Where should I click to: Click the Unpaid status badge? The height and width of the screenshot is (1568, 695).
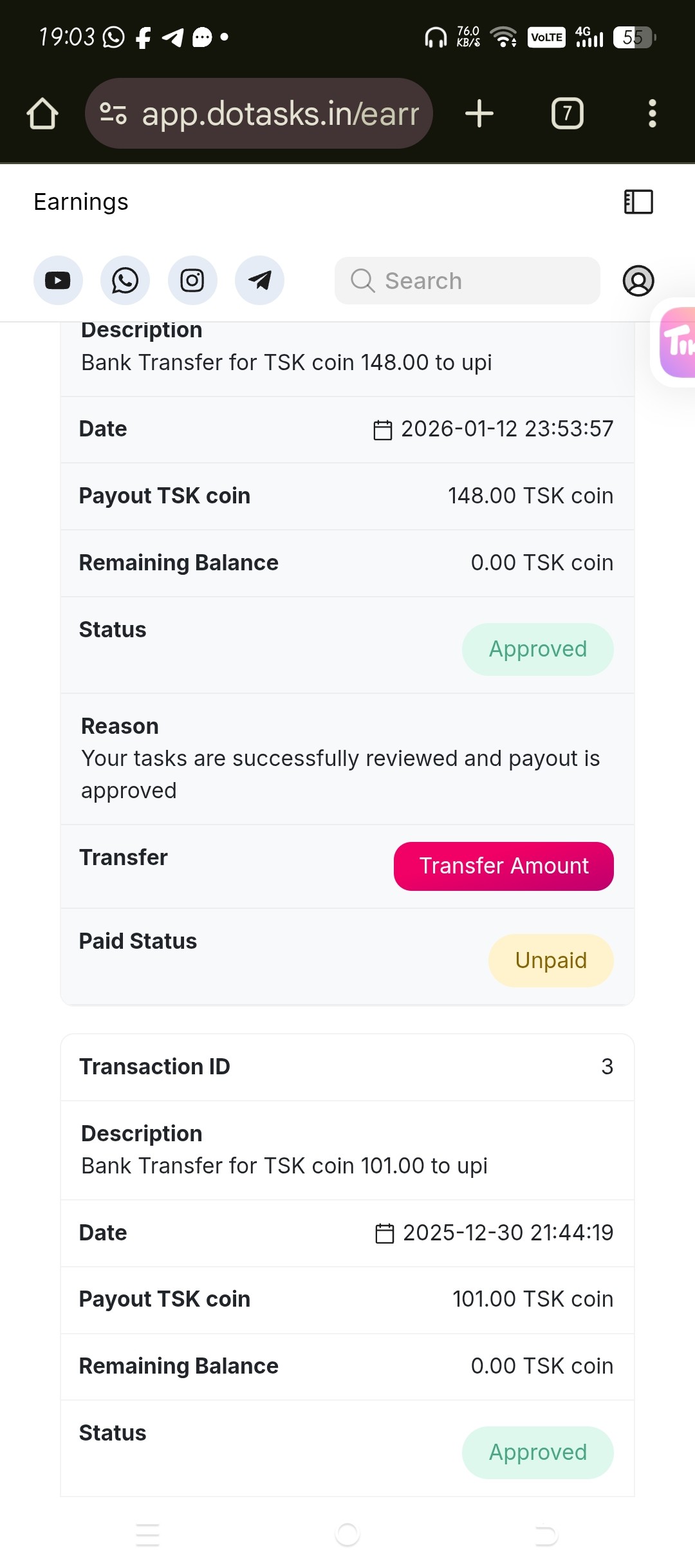click(551, 960)
